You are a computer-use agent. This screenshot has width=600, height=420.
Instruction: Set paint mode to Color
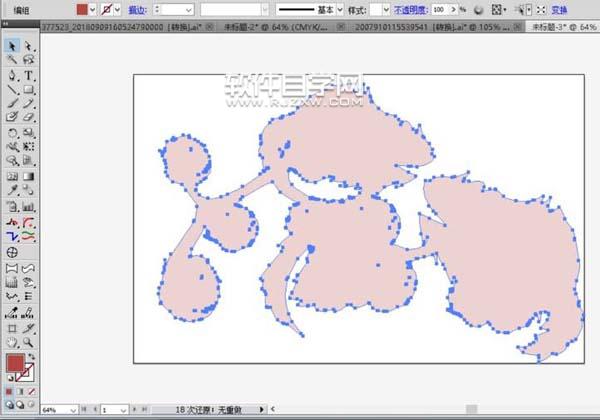9,392
